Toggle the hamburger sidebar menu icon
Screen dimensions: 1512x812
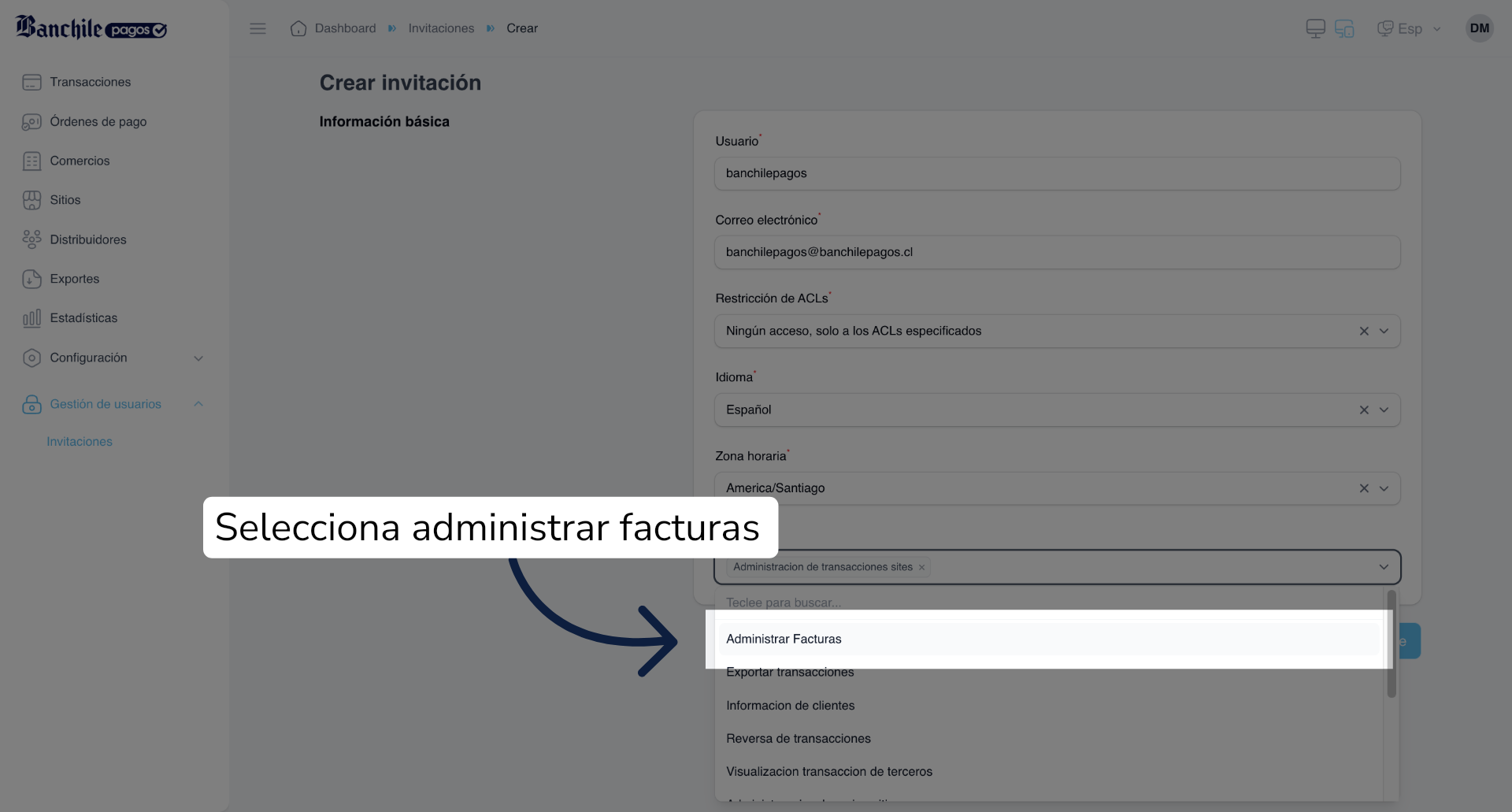258,28
